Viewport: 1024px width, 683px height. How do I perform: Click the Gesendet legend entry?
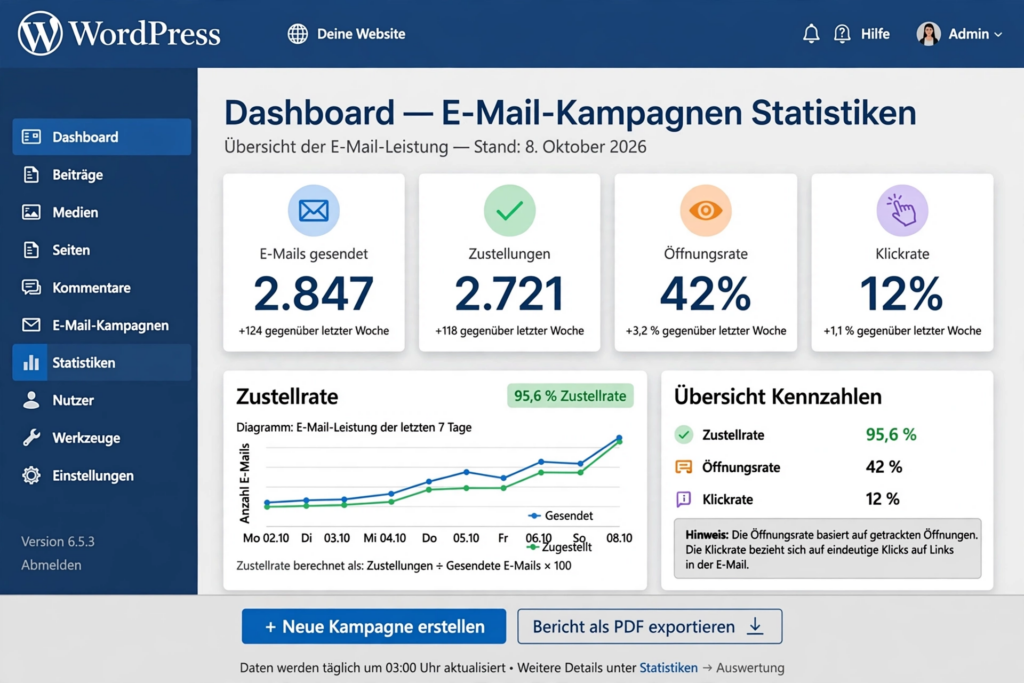[560, 516]
